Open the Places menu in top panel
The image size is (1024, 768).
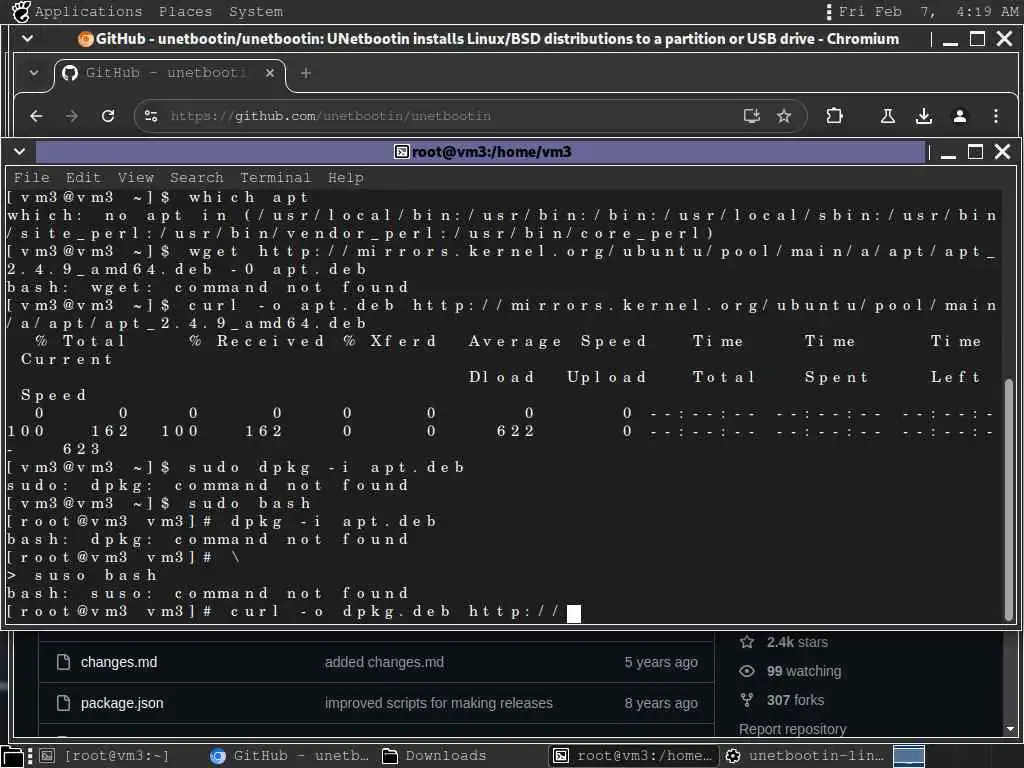click(185, 12)
